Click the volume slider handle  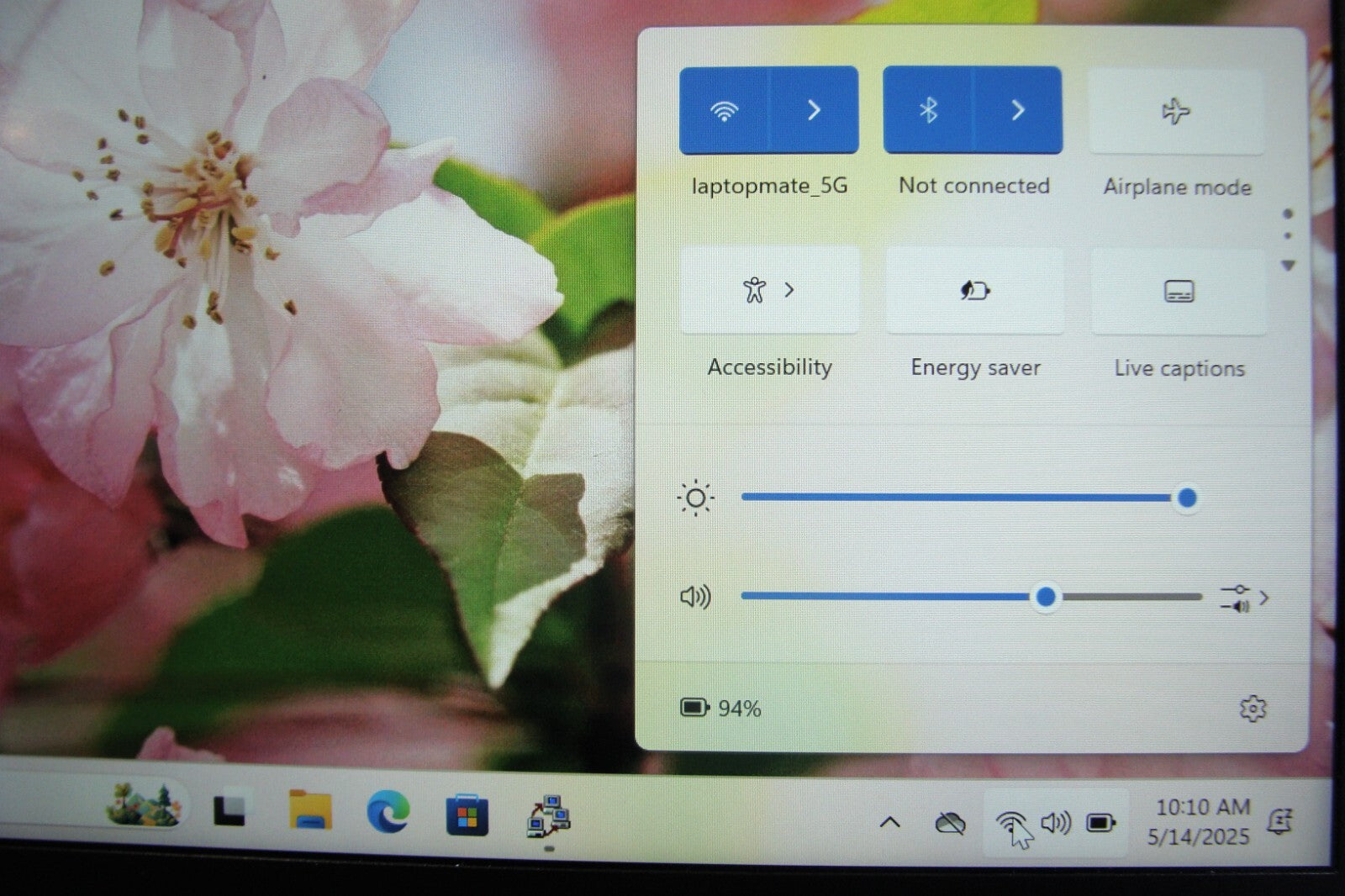point(1046,597)
